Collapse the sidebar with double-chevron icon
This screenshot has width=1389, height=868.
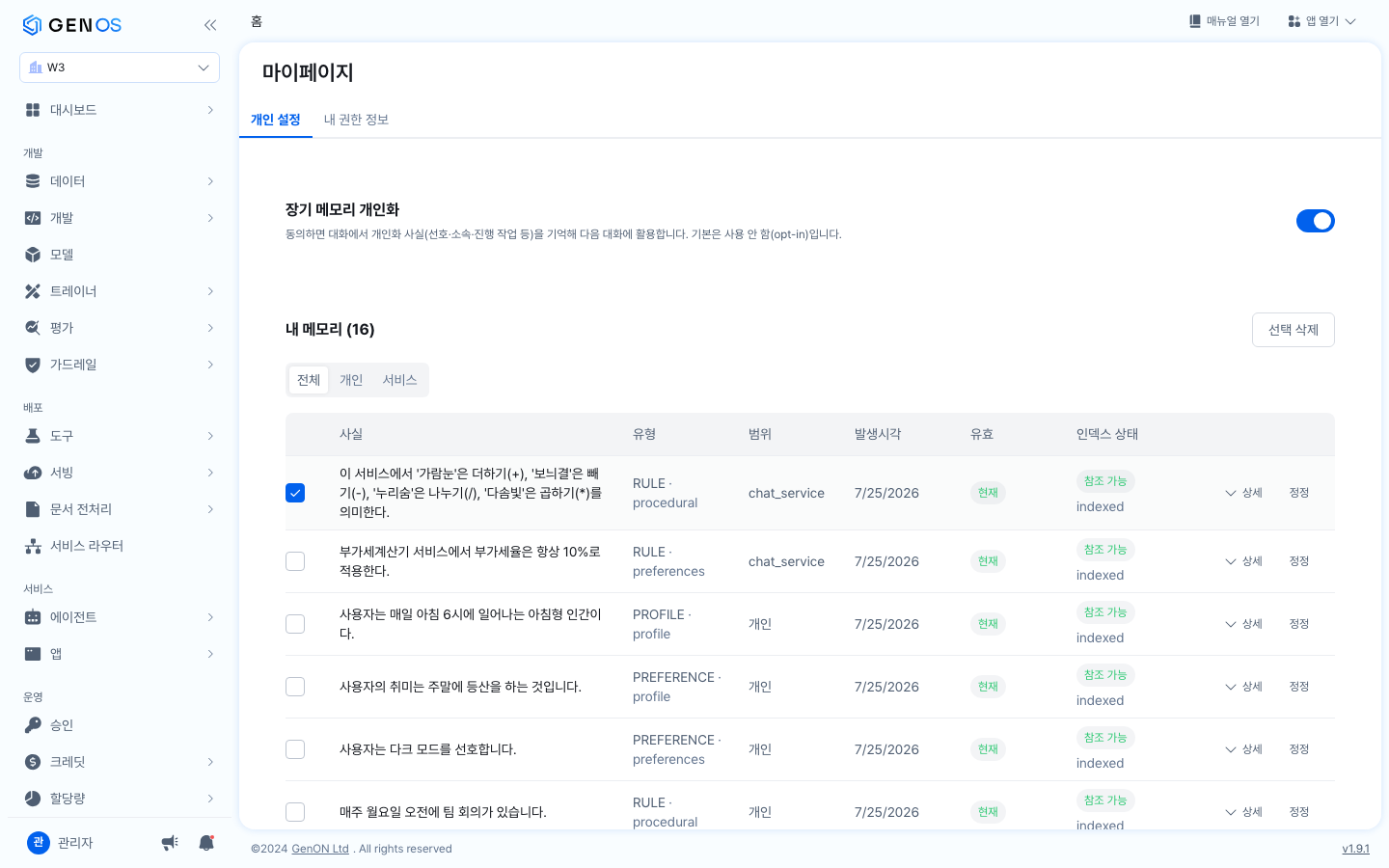tap(210, 25)
